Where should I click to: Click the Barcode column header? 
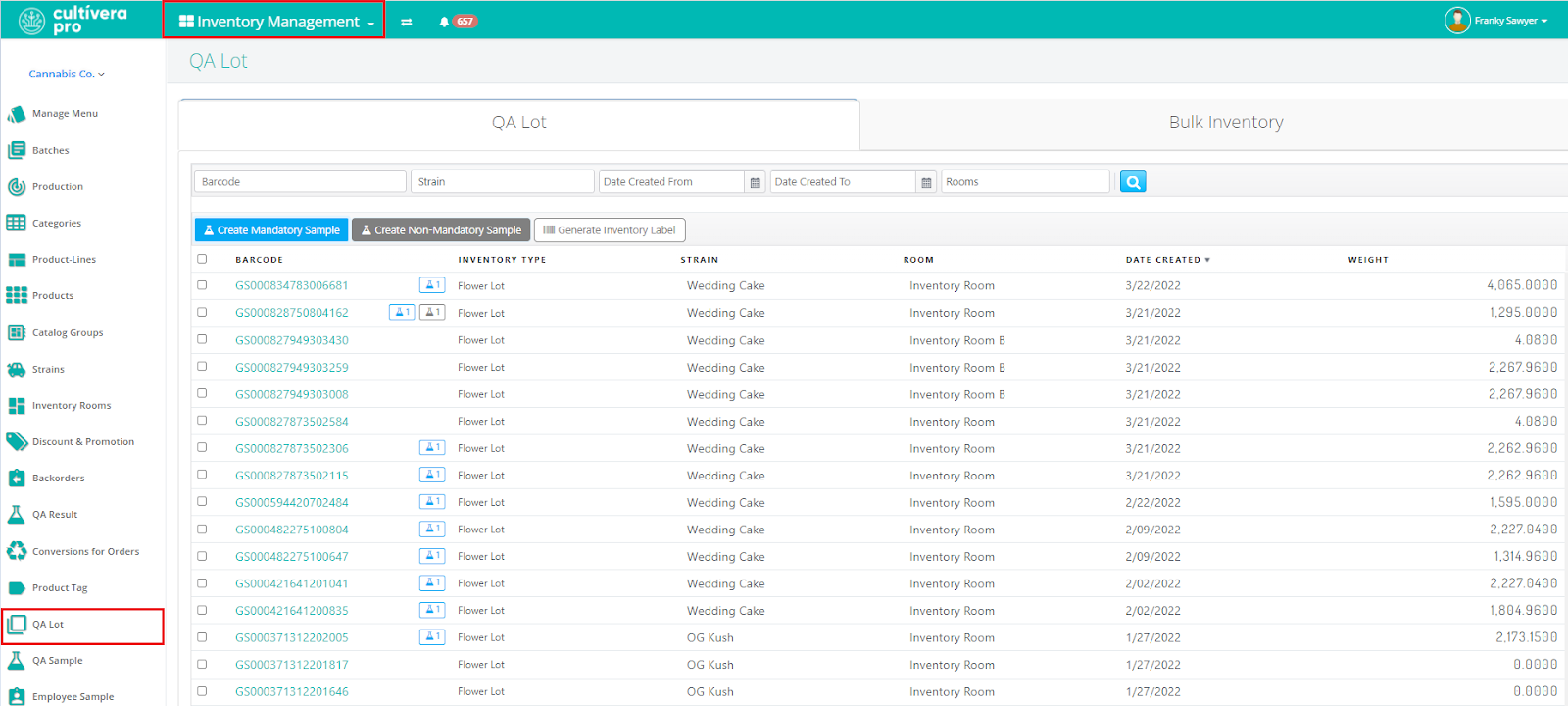point(260,260)
